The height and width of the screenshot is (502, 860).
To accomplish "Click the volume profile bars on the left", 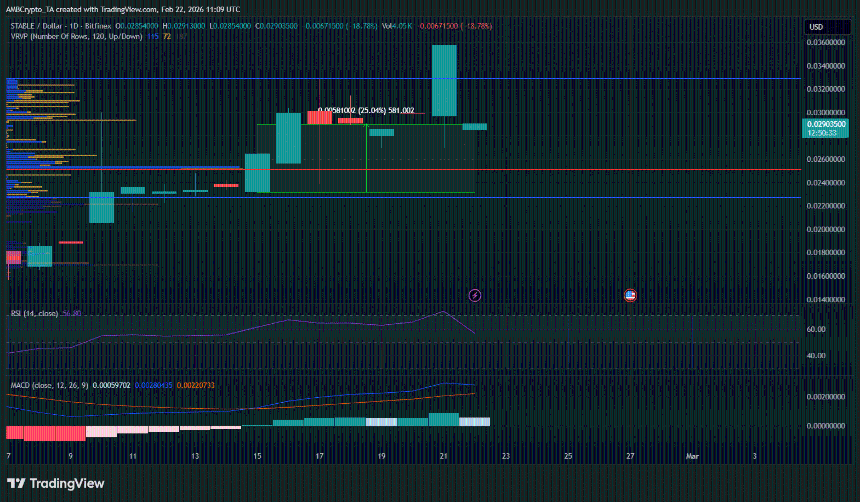I will [x=40, y=150].
